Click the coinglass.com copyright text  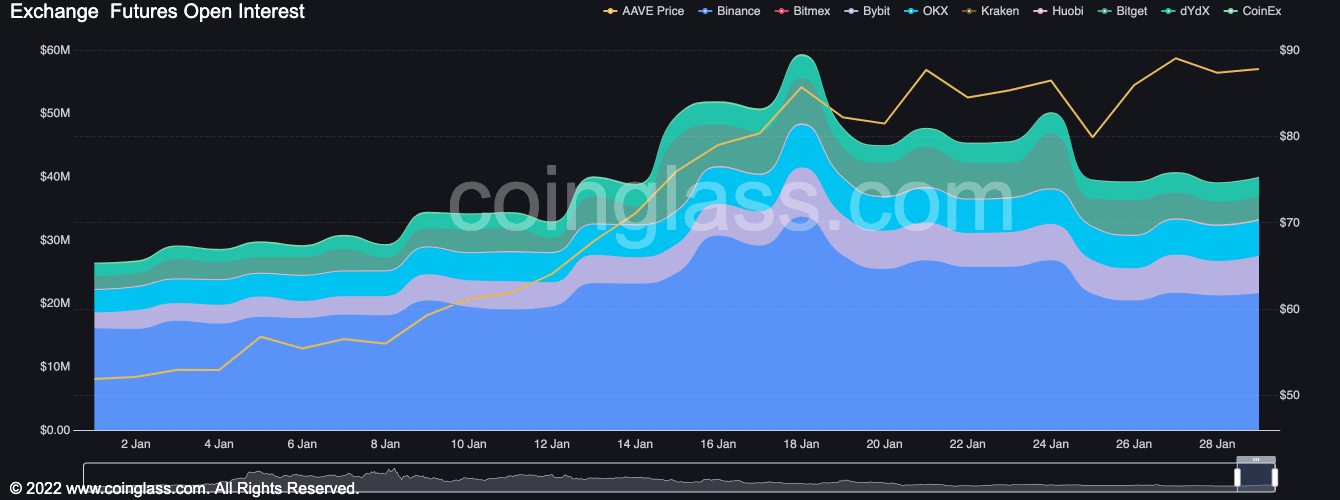pyautogui.click(x=184, y=489)
